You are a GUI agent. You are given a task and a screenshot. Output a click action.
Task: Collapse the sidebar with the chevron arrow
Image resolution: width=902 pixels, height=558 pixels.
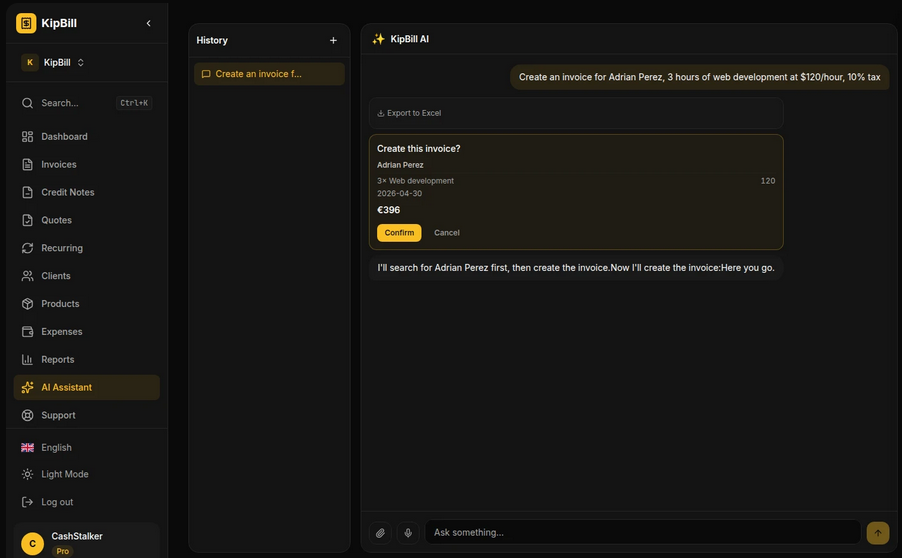click(x=148, y=23)
